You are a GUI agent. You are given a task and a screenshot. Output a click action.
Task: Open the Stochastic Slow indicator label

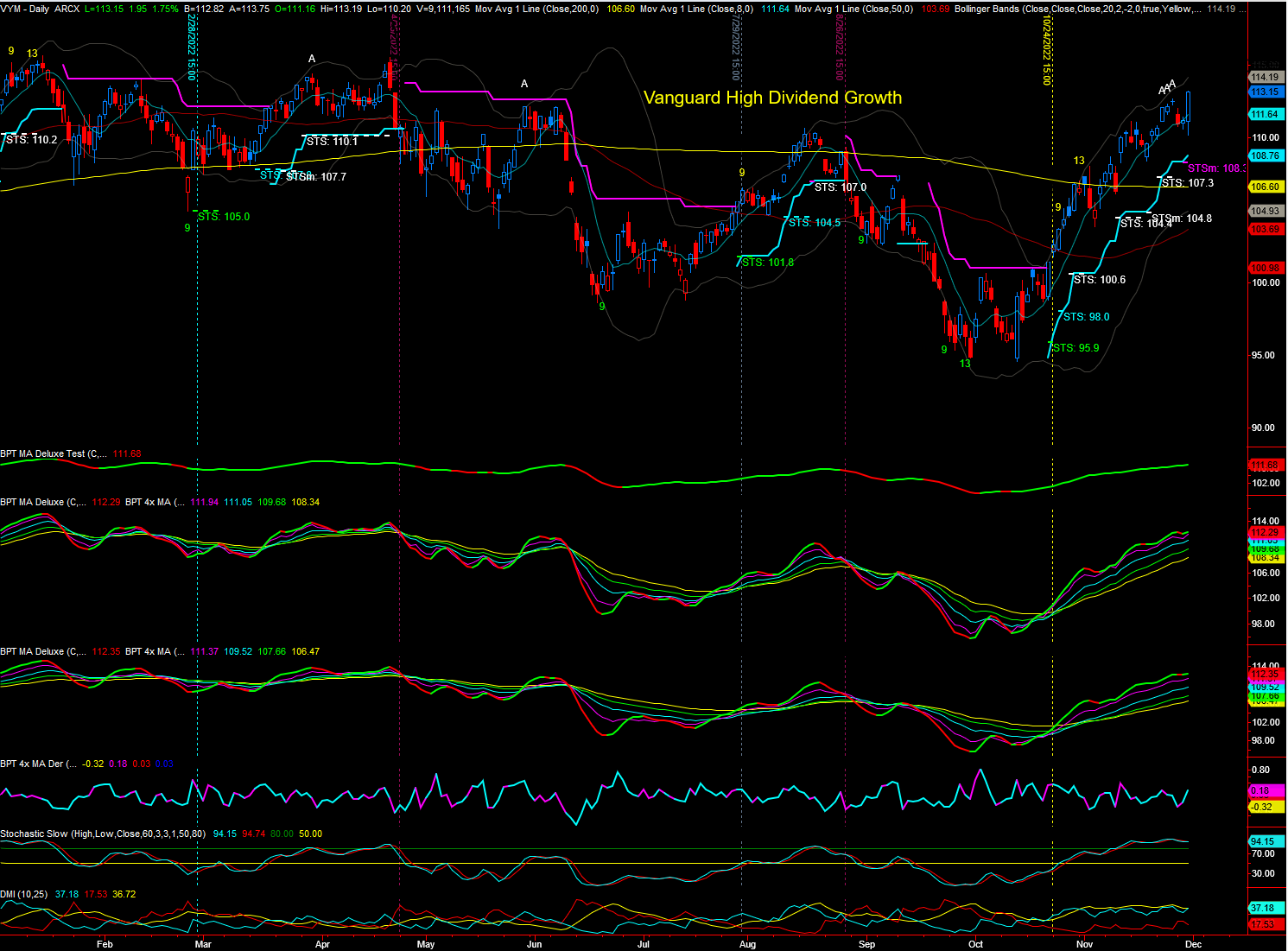click(x=104, y=834)
